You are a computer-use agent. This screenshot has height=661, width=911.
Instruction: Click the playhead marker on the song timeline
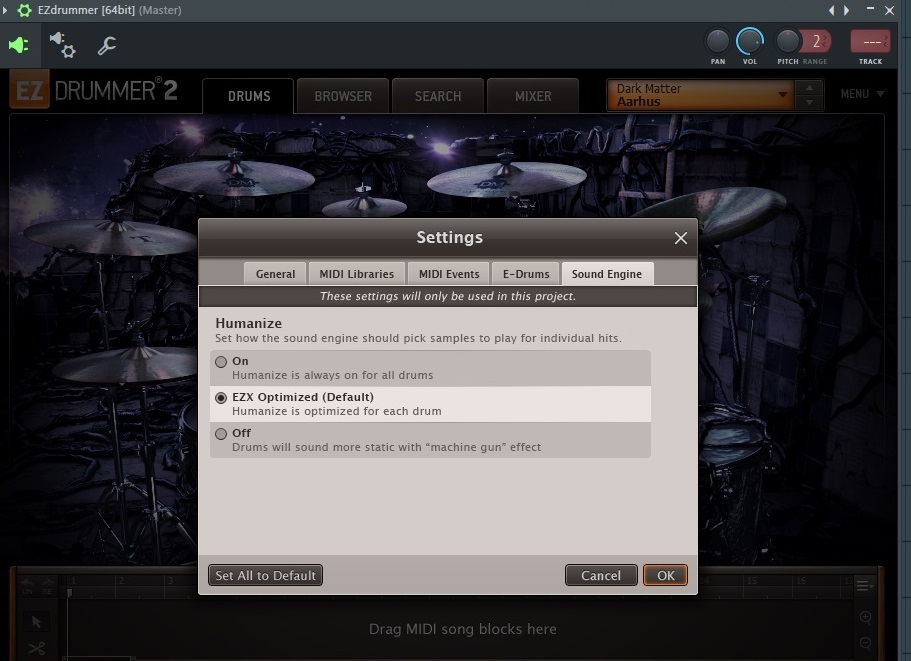point(69,592)
